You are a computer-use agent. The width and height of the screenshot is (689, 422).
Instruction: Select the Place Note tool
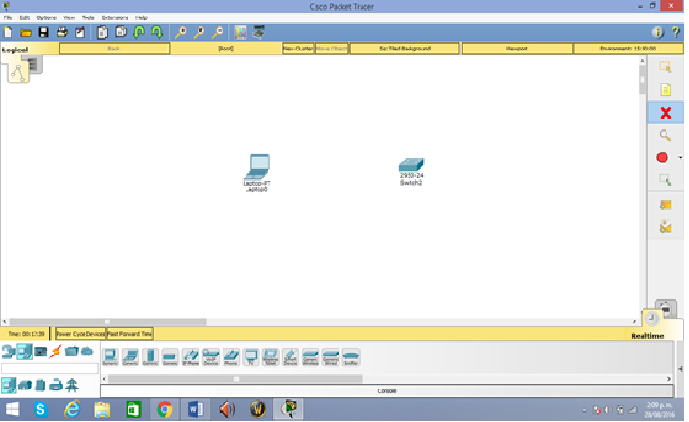pos(665,90)
